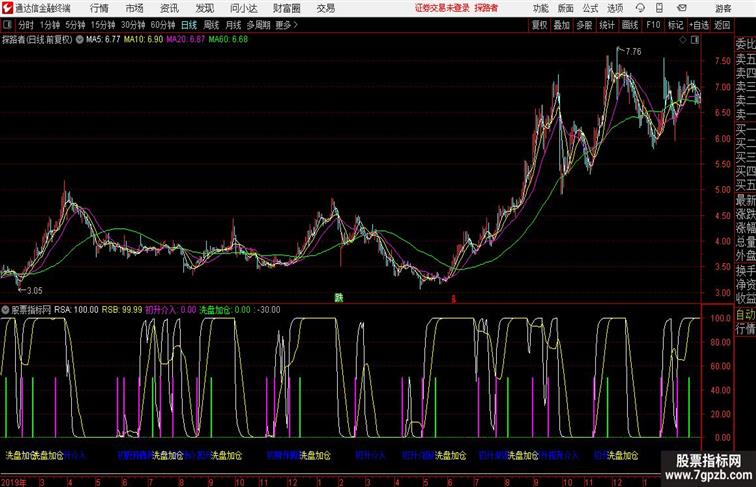Open F10 company info
Viewport: 756px width, 487px height.
click(653, 25)
